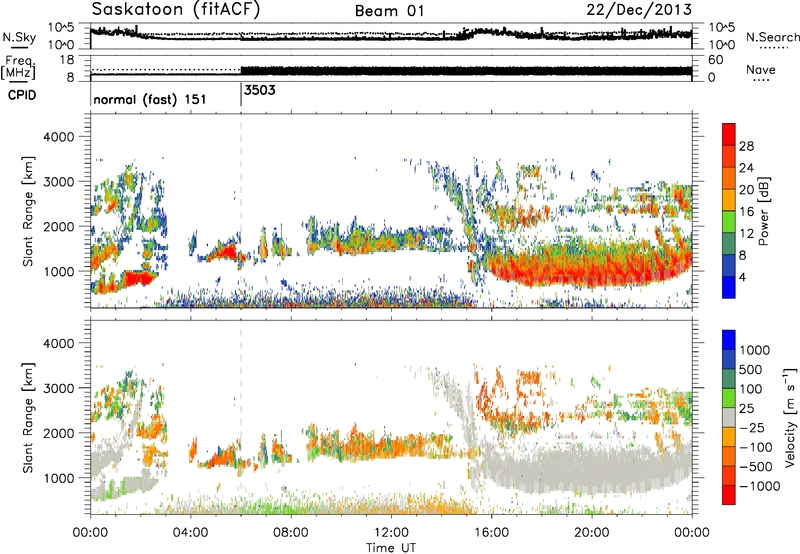
Task: Select the "Time UT" axis title
Action: pyautogui.click(x=391, y=548)
